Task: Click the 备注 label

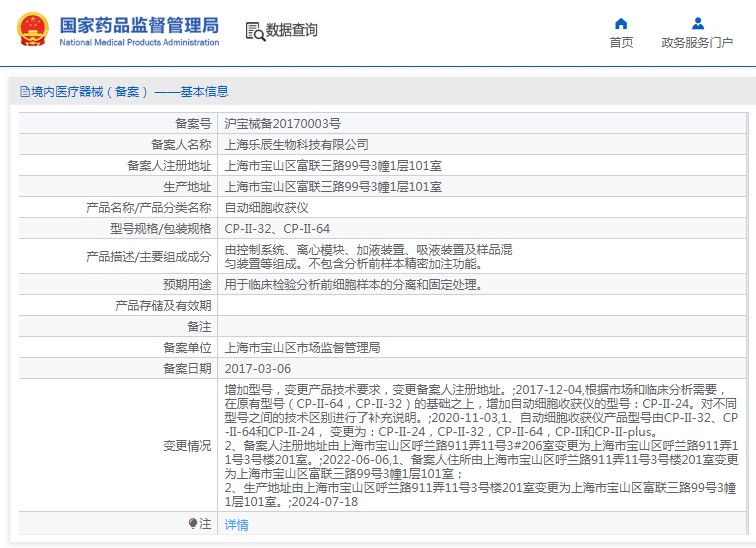Action: click(199, 327)
